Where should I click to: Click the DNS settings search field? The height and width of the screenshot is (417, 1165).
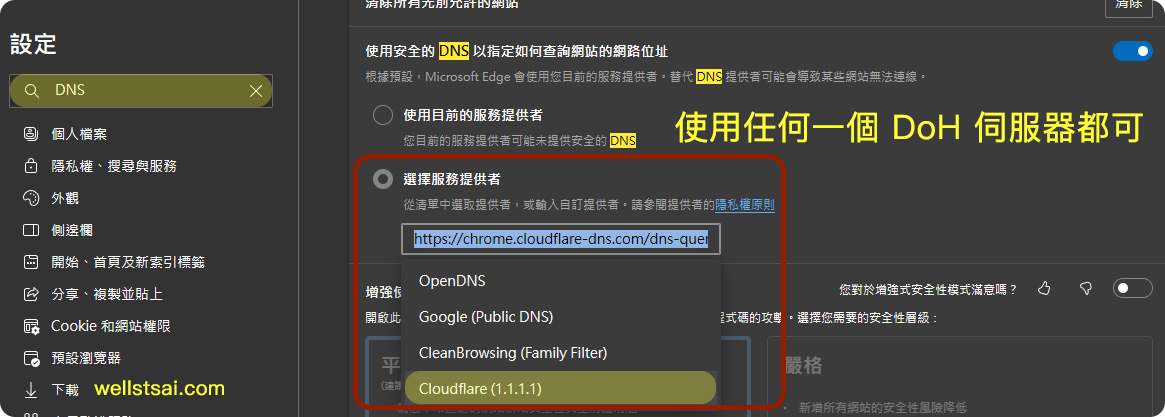141,91
